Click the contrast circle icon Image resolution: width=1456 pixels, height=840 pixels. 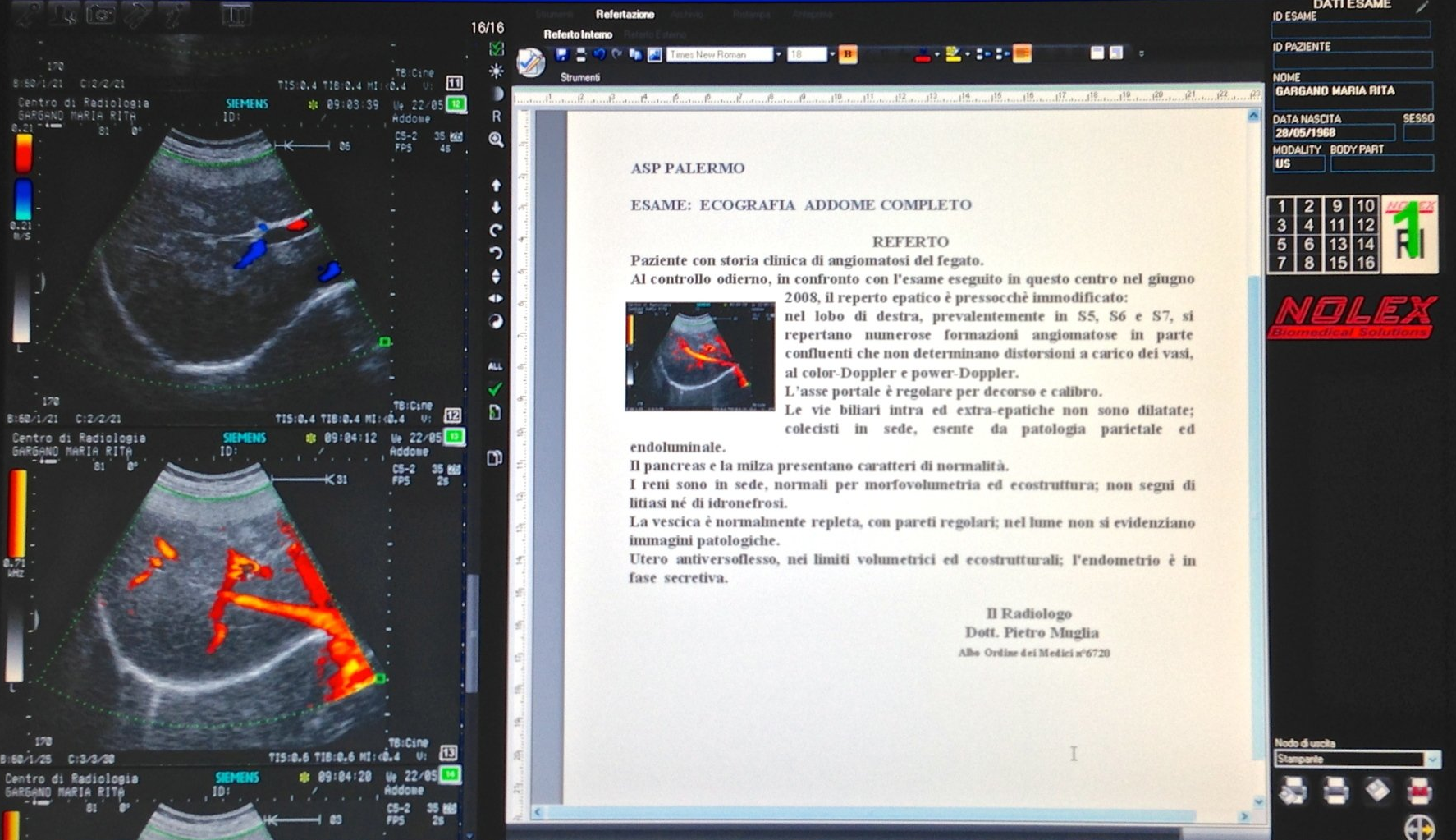496,94
